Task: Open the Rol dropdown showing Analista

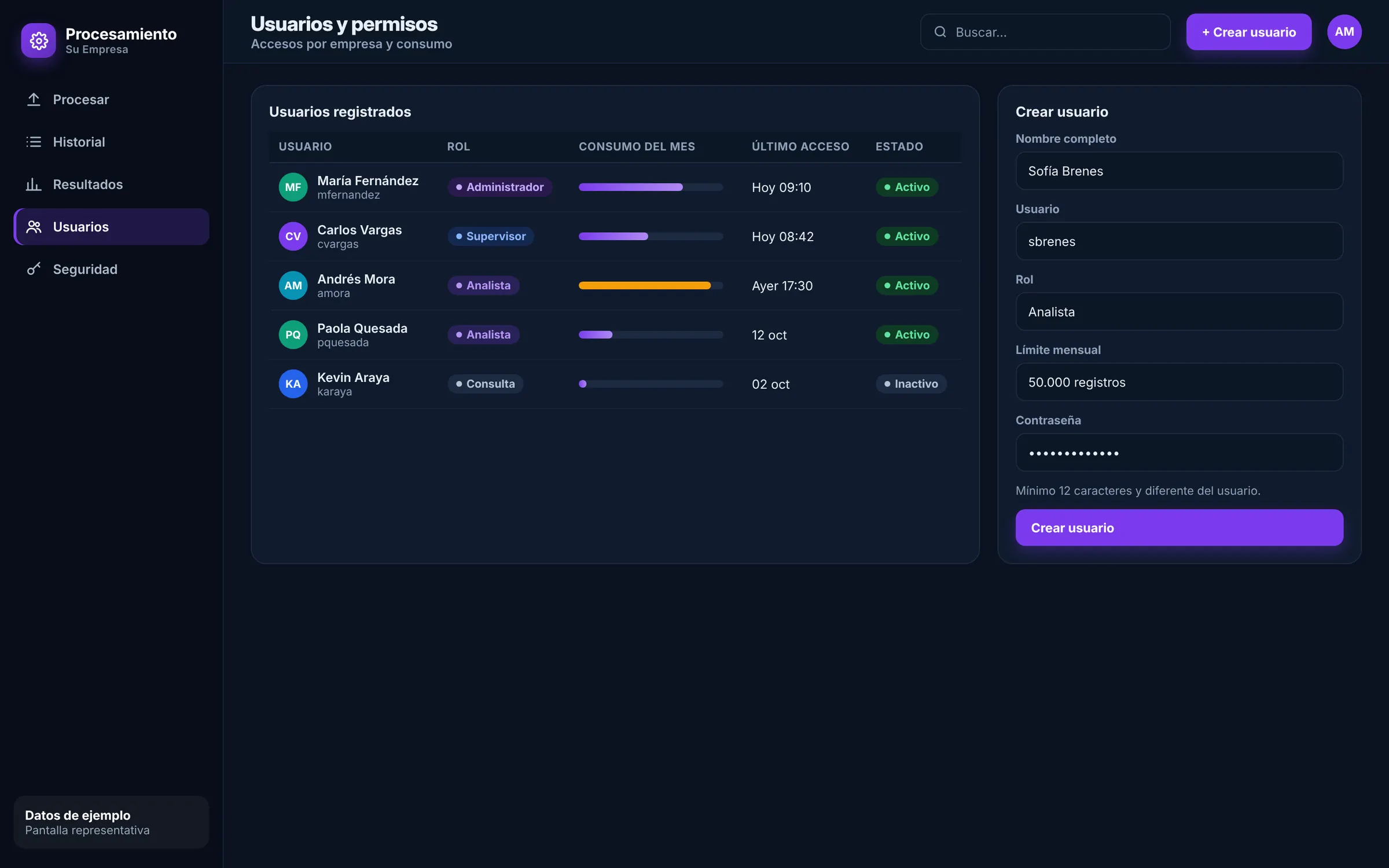Action: tap(1179, 311)
